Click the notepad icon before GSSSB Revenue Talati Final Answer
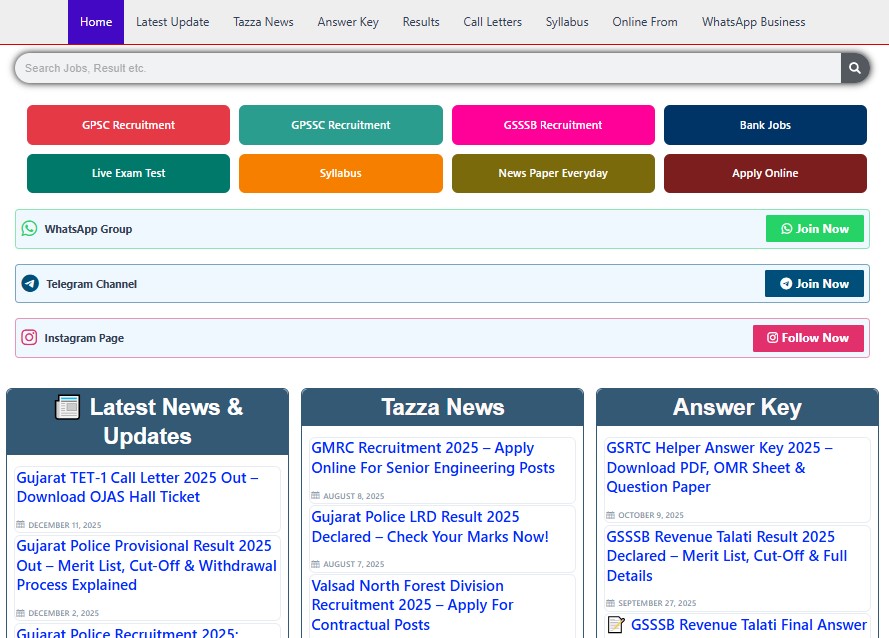The width and height of the screenshot is (889, 638). (x=616, y=625)
